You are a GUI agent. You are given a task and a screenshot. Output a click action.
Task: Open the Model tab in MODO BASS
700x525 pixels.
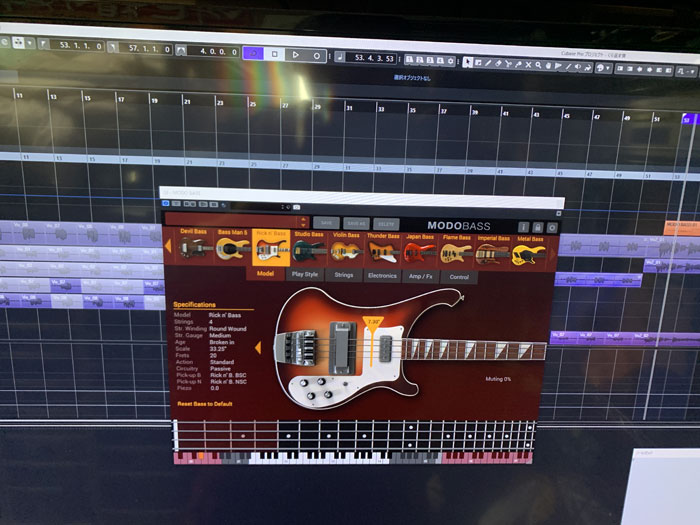tap(265, 273)
